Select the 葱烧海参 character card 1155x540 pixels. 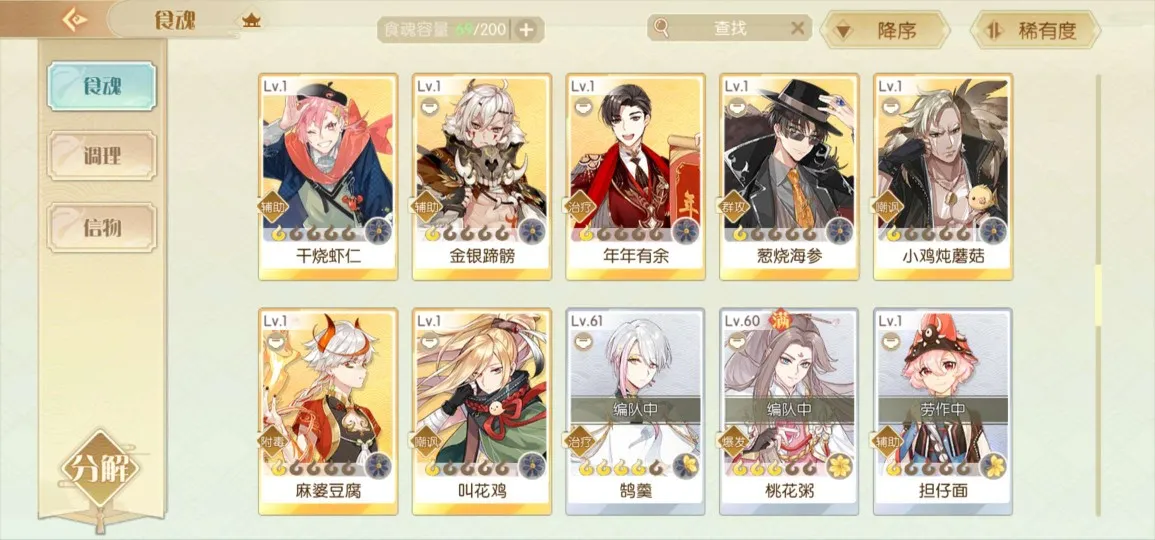point(789,177)
